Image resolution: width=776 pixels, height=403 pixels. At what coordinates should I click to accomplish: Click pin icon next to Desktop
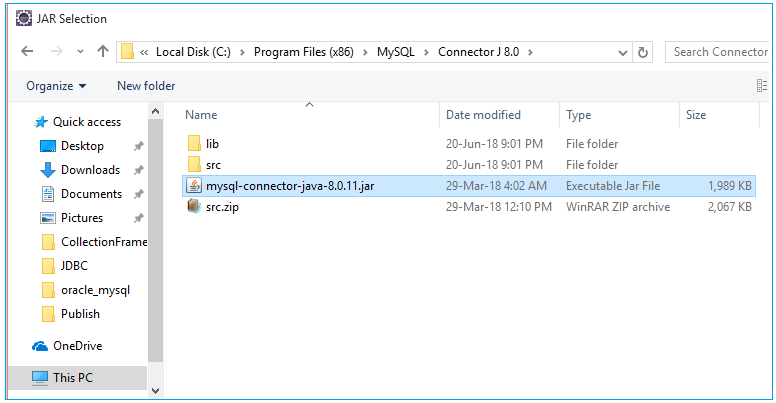(x=139, y=146)
